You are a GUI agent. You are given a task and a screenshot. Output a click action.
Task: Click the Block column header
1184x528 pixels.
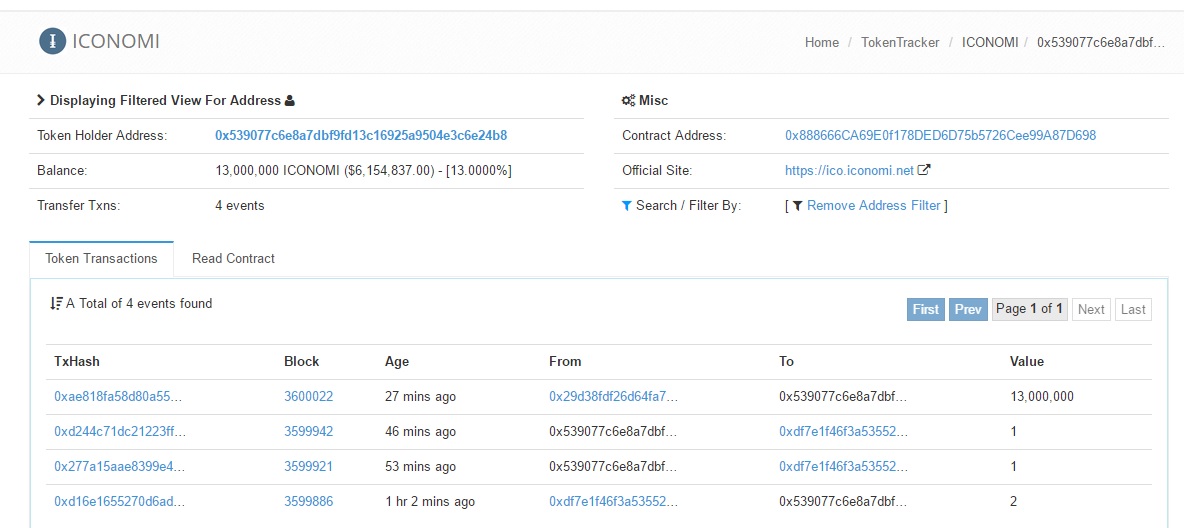coord(301,361)
